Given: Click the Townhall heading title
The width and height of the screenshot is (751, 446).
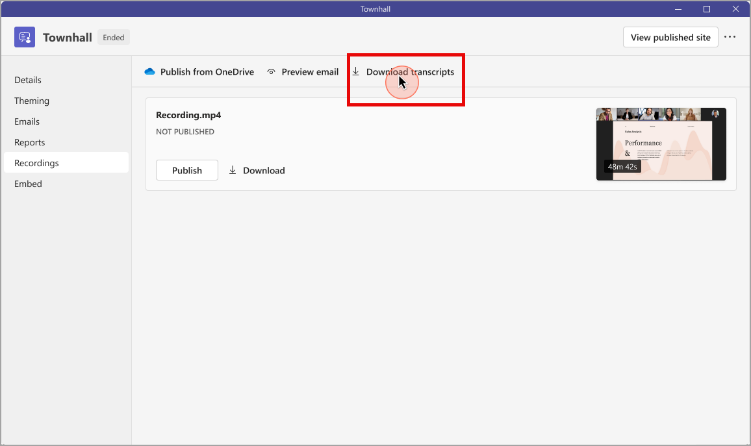Looking at the screenshot, I should click(68, 37).
